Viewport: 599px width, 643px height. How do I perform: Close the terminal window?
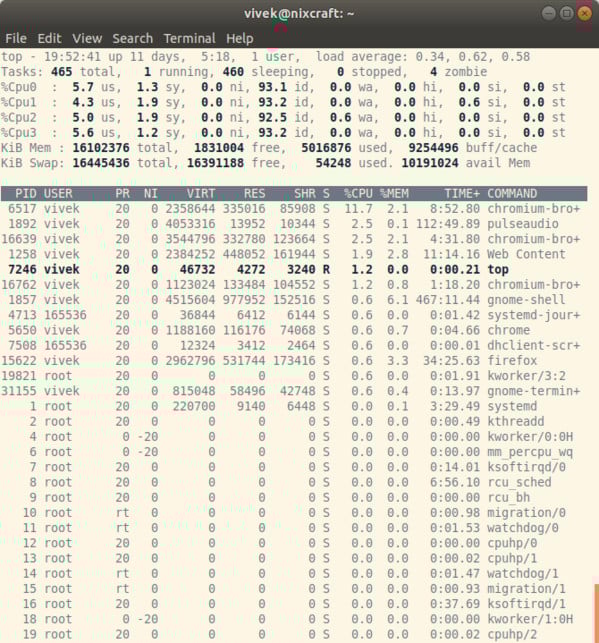click(584, 14)
